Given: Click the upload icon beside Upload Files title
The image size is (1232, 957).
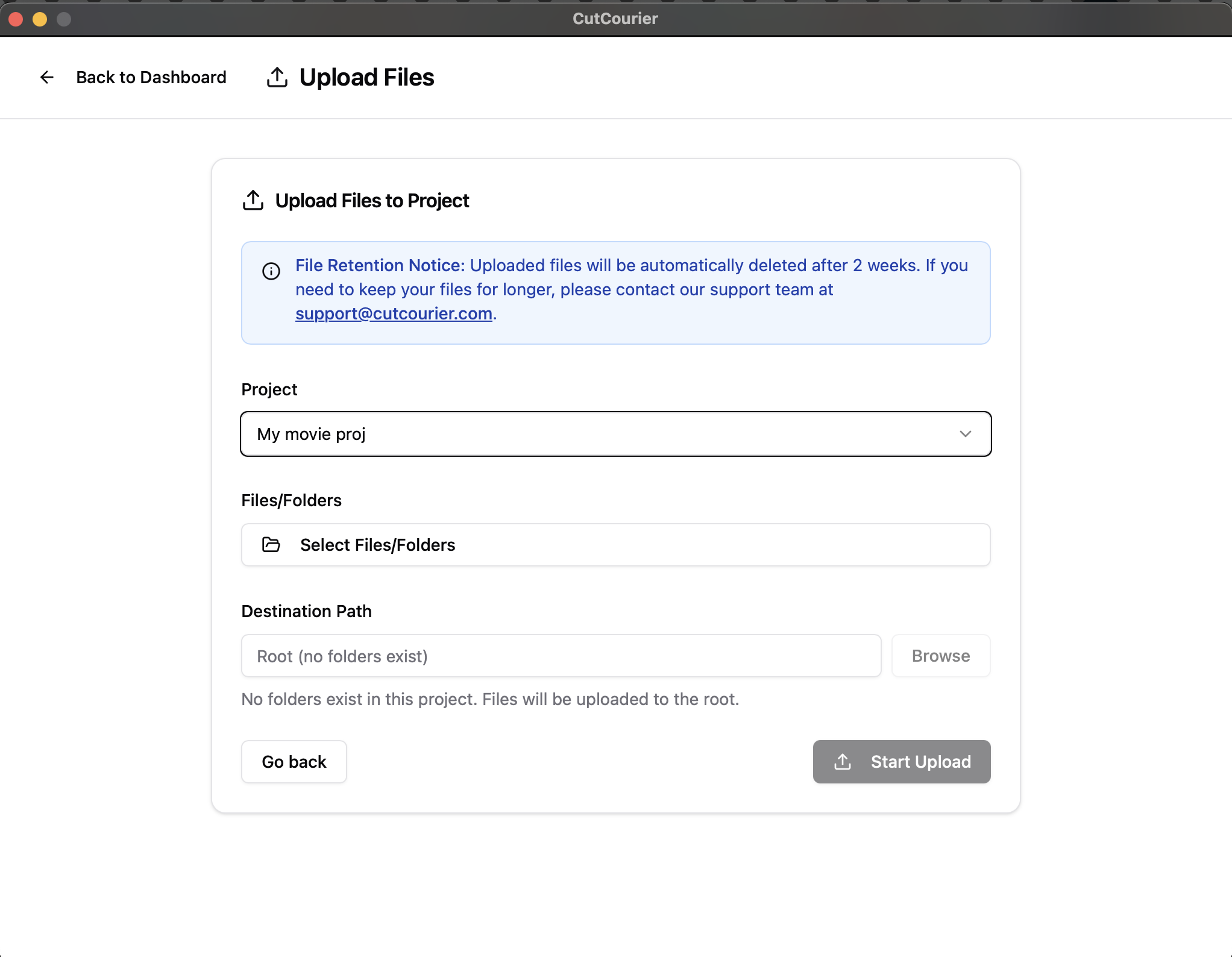Looking at the screenshot, I should [277, 77].
